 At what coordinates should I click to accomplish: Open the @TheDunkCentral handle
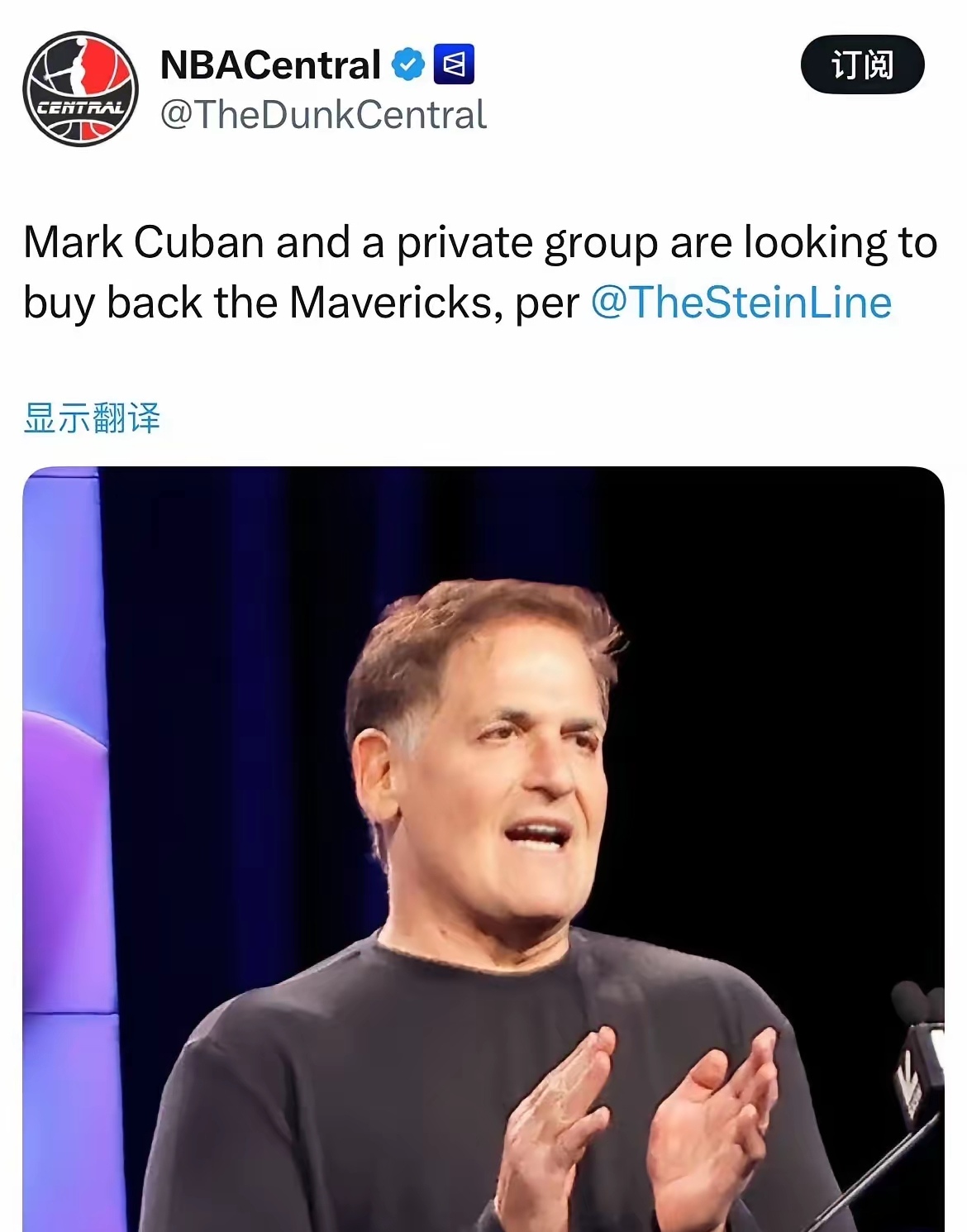point(323,114)
